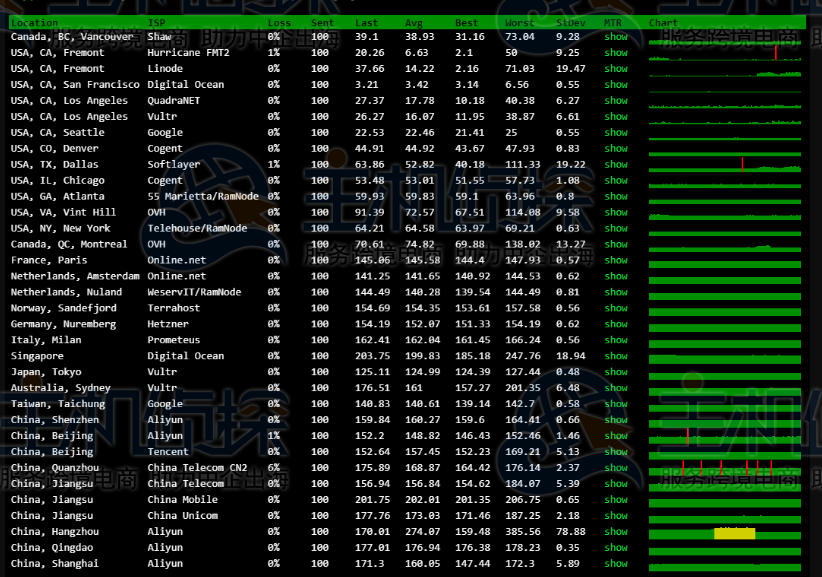Select the Avg column header
Screen dimensions: 822x577
point(414,22)
